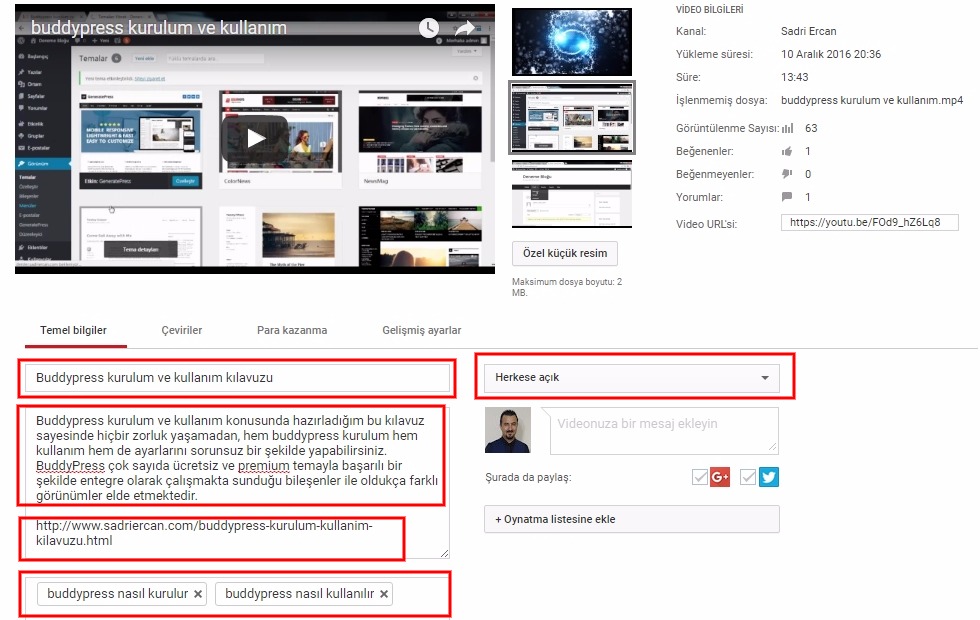The image size is (980, 620).
Task: Click the Özel küçük resim button
Action: point(565,253)
